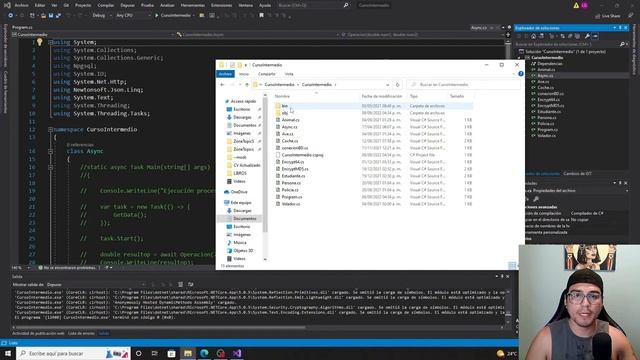The height and width of the screenshot is (360, 640).
Task: Click the bookmark icon in Visual Studio toolbar
Action: 262,16
